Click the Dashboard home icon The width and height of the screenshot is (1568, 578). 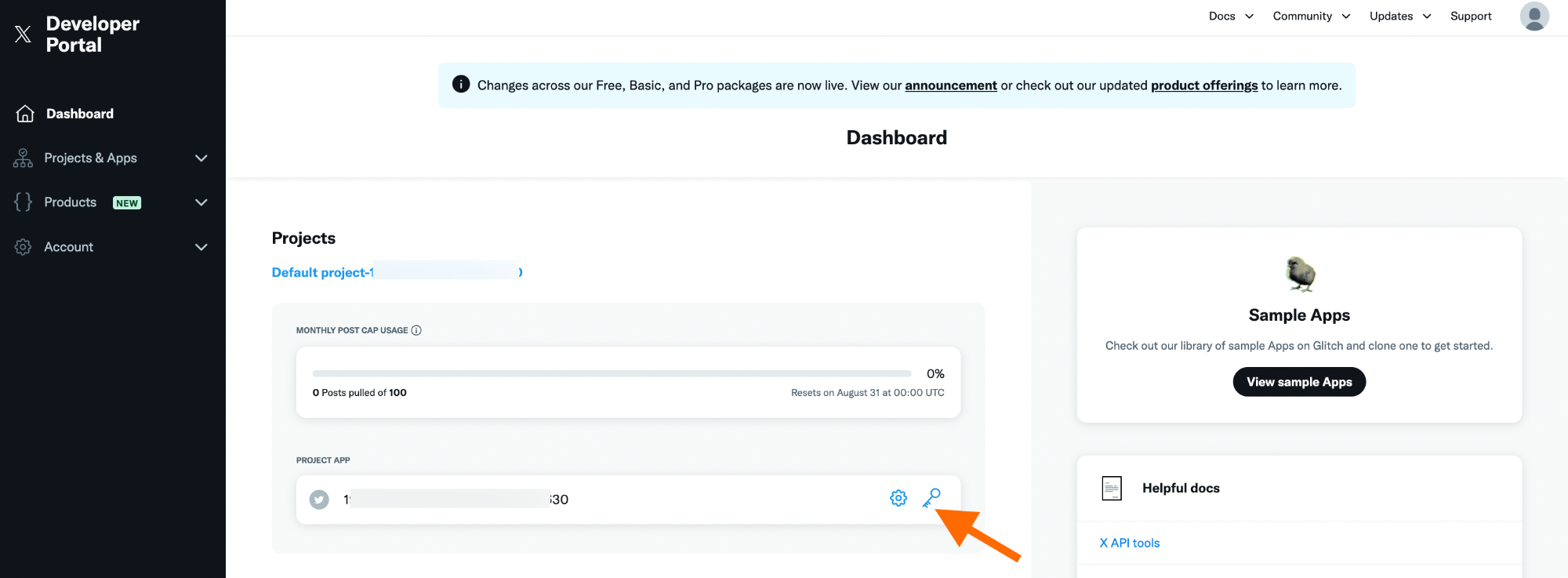click(25, 114)
